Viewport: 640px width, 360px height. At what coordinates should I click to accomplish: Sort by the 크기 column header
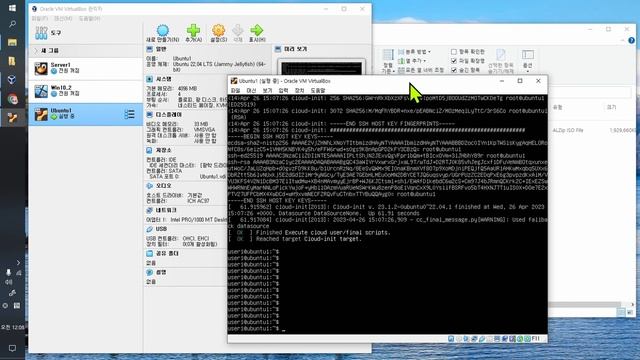pyautogui.click(x=611, y=107)
